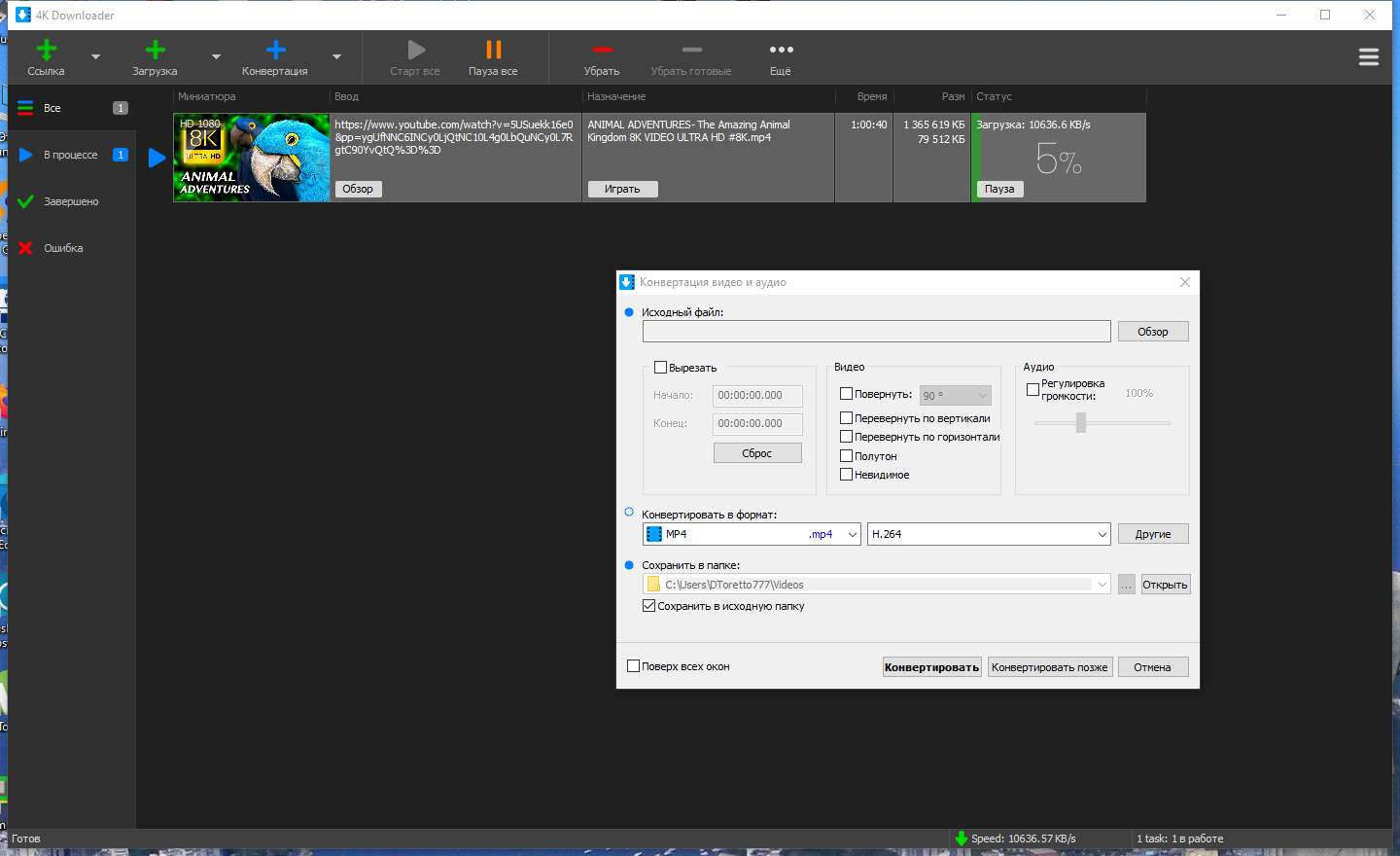Switch to the Ошибка sidebar filter
The image size is (1400, 856).
click(x=63, y=248)
